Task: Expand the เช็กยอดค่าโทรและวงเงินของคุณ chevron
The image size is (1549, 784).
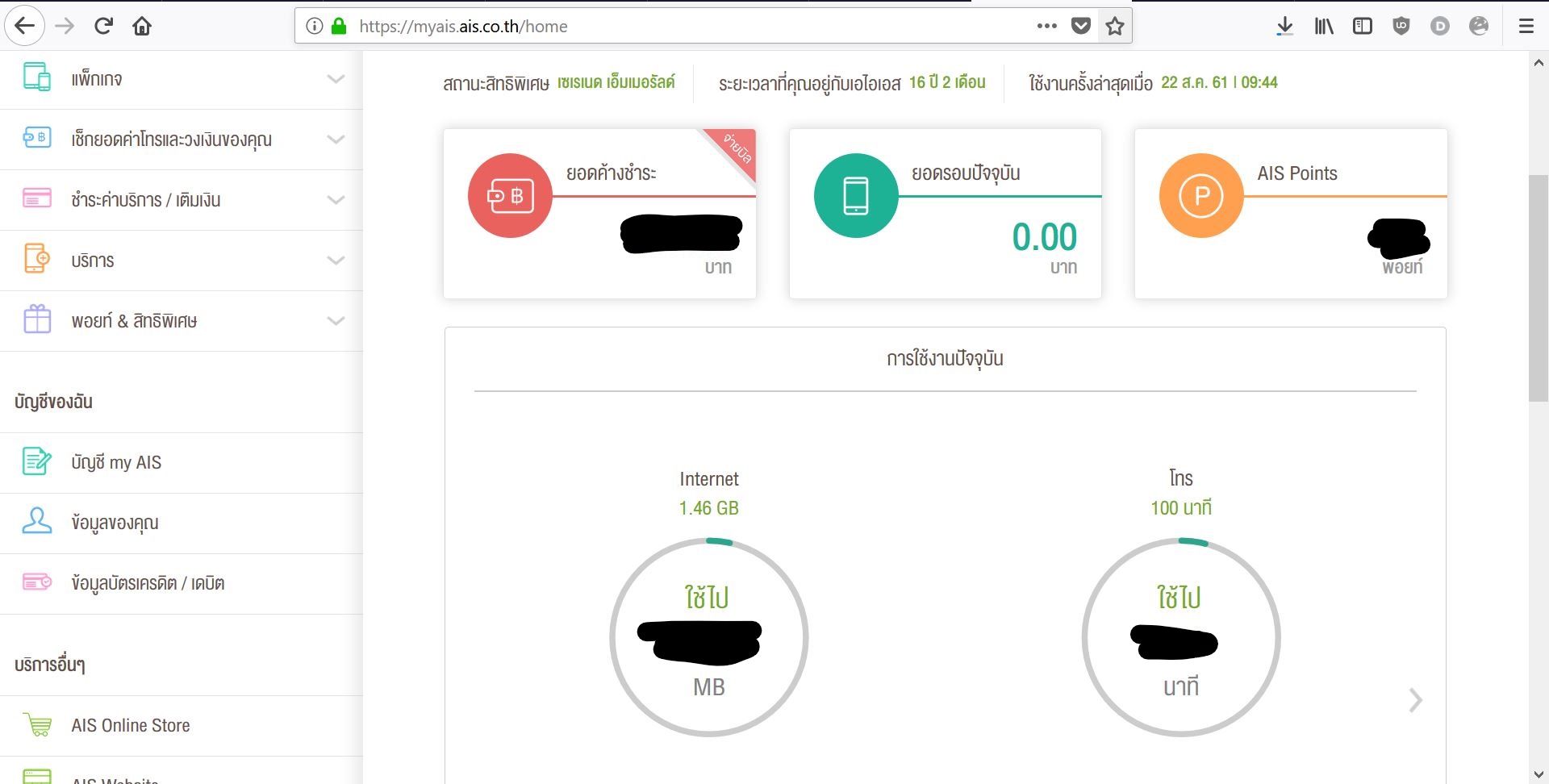Action: (x=336, y=140)
